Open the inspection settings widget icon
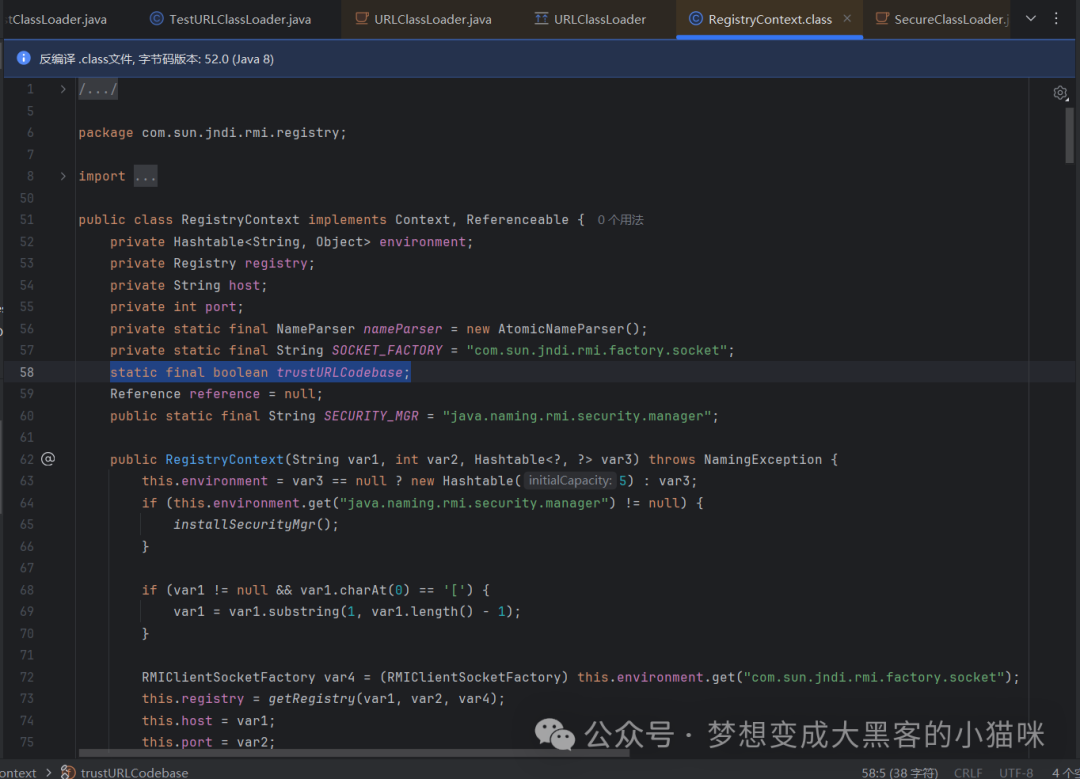The image size is (1080, 779). [x=1060, y=93]
